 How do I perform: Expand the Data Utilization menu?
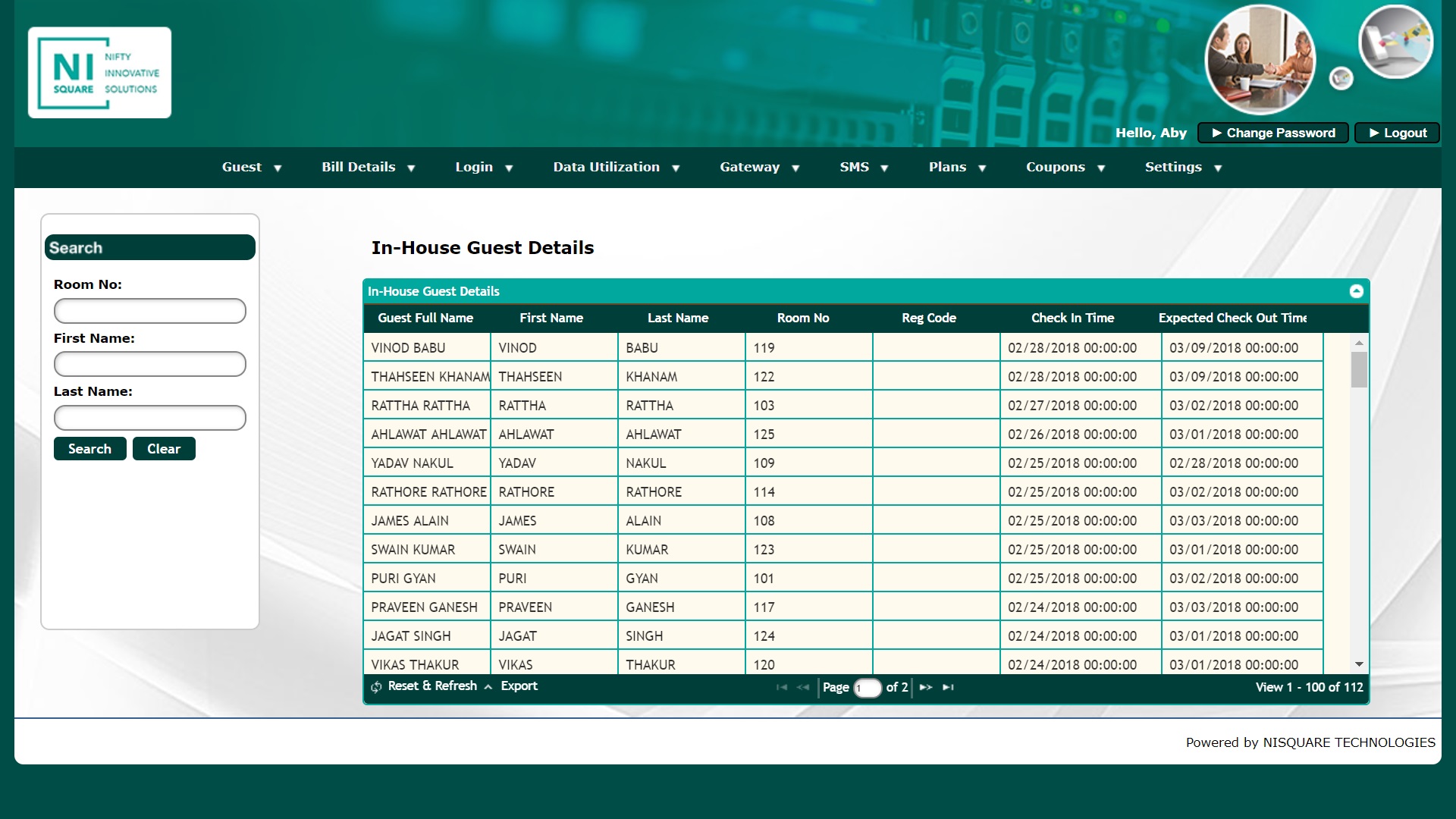point(617,168)
